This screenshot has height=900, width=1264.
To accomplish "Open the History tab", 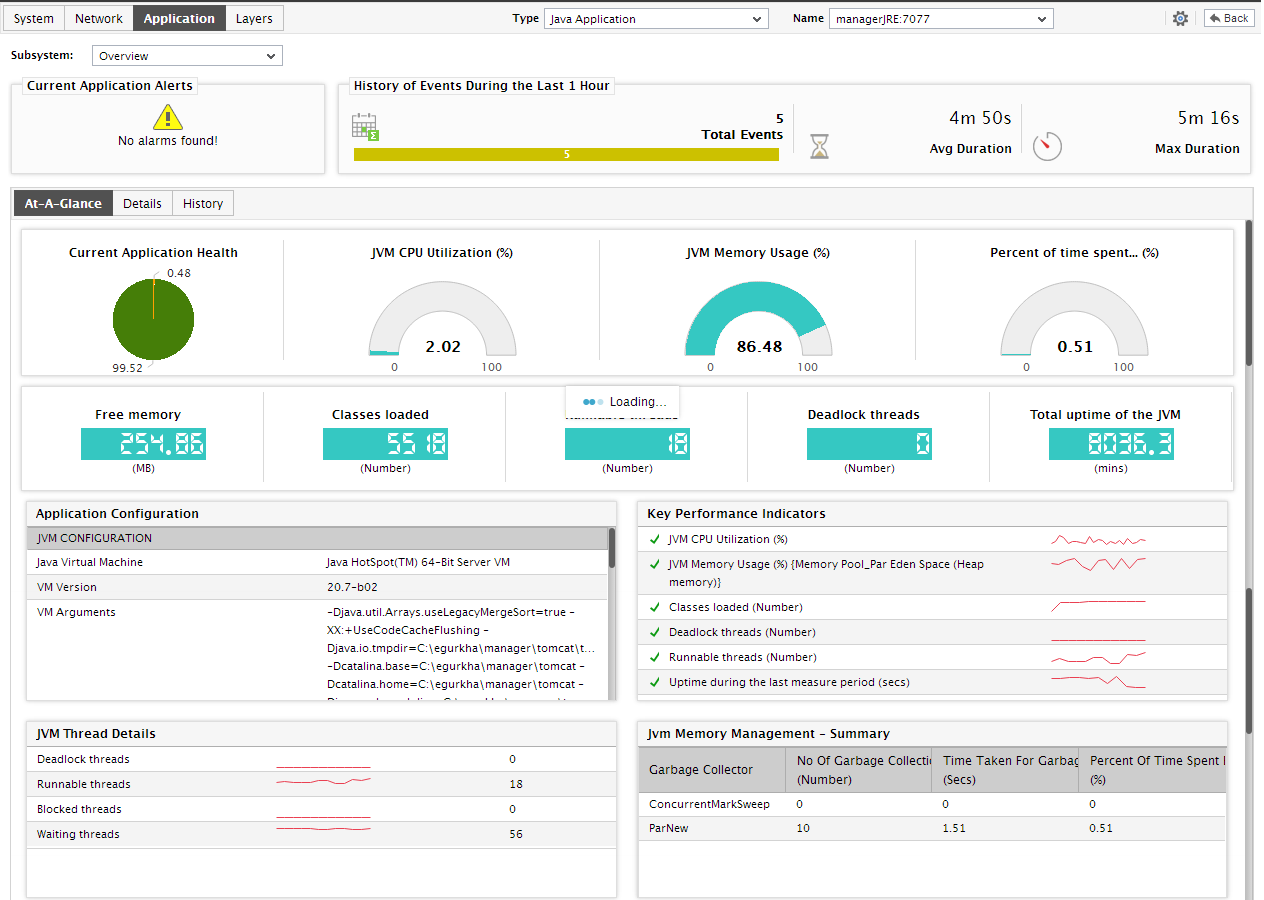I will point(203,203).
